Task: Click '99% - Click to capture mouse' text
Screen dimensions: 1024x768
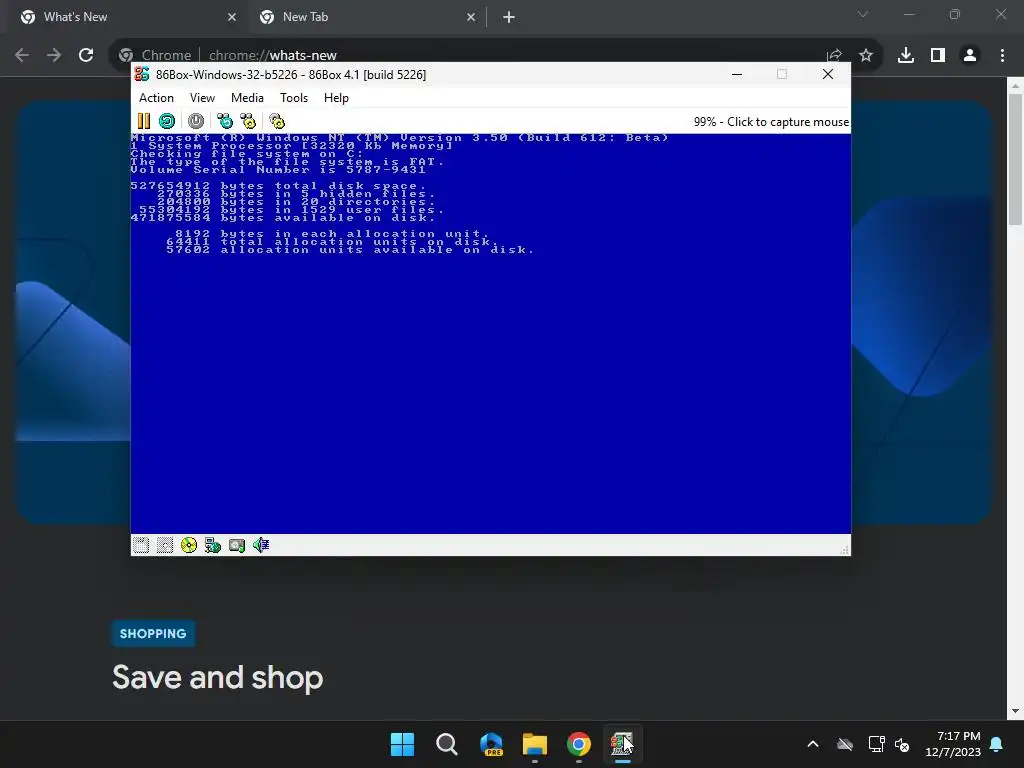Action: (771, 121)
